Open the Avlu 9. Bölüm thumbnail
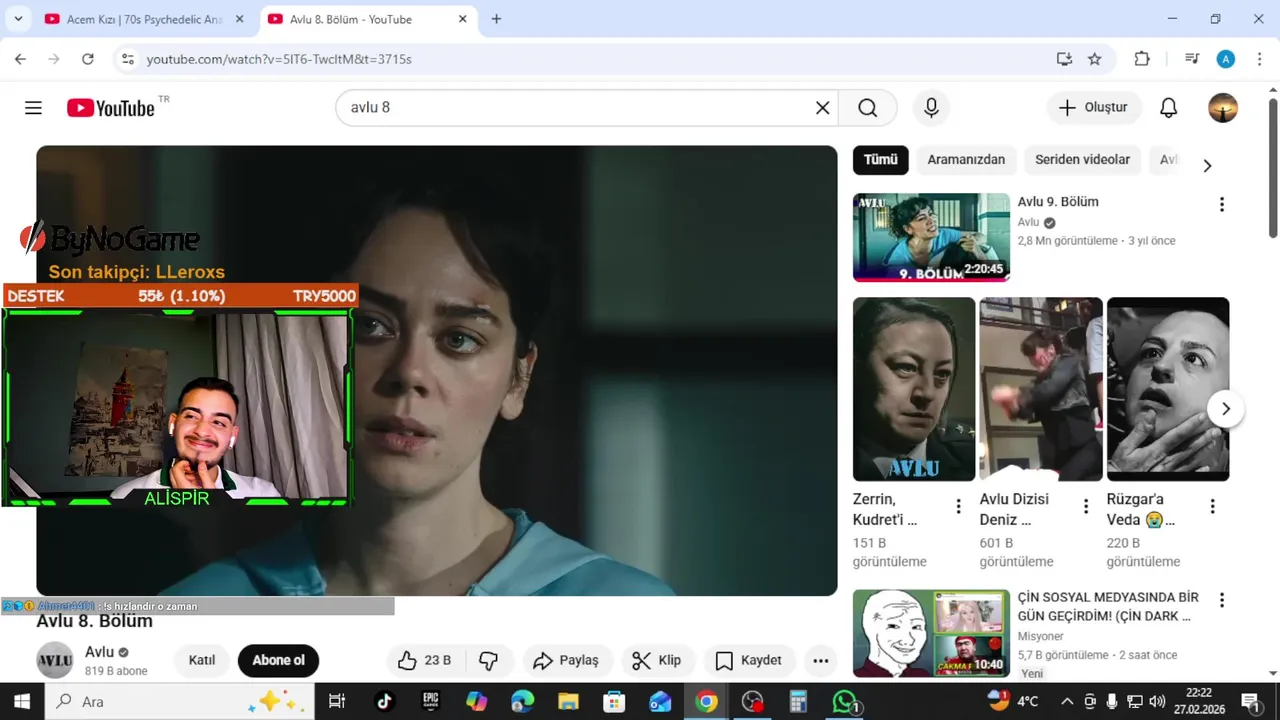 pos(931,238)
